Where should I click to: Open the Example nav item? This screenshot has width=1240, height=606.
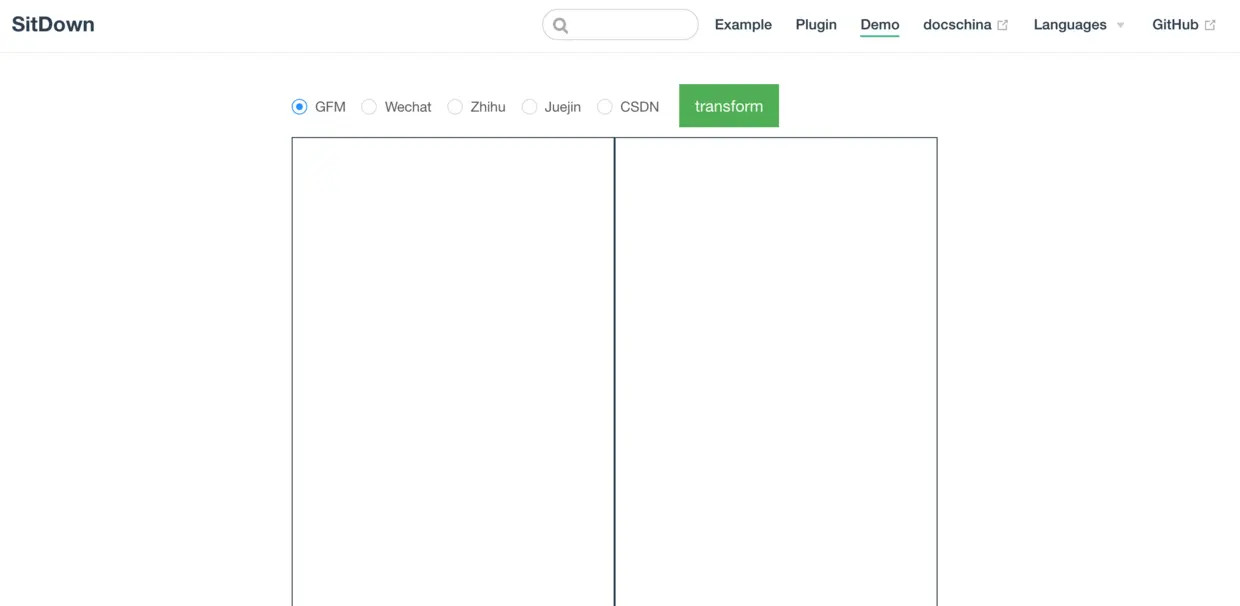click(743, 25)
